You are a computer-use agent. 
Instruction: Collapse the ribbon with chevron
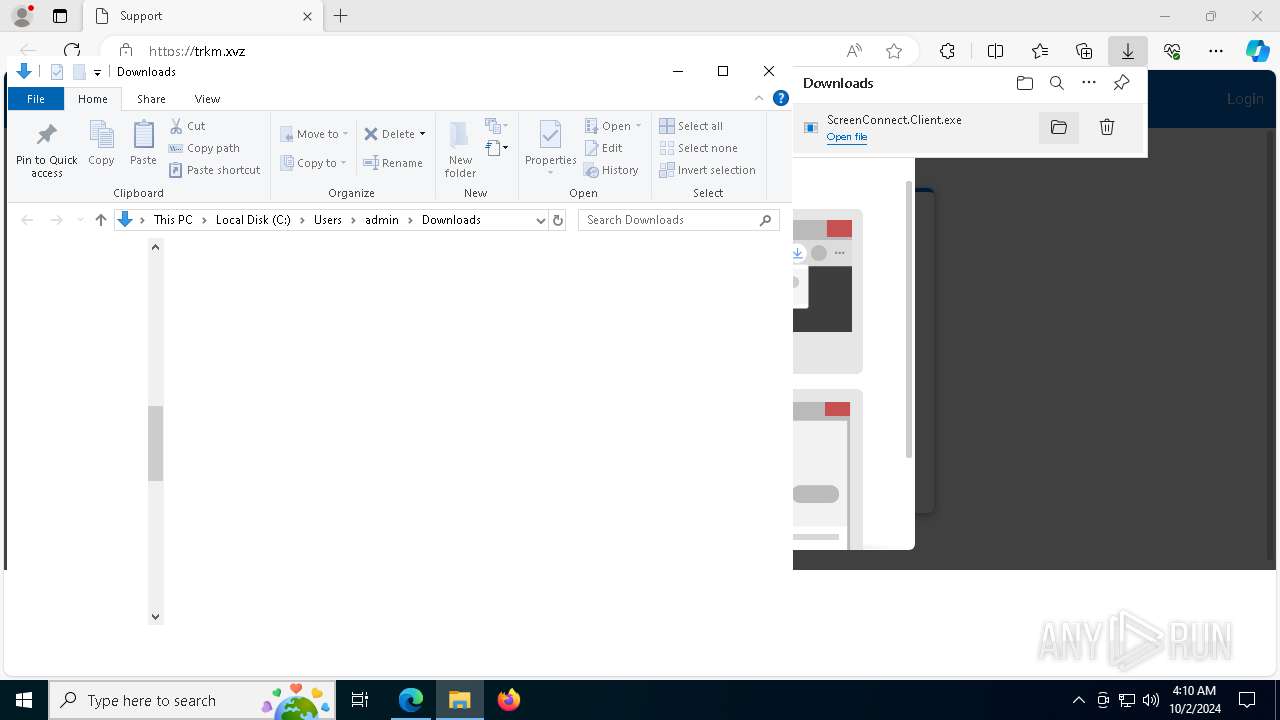(759, 98)
